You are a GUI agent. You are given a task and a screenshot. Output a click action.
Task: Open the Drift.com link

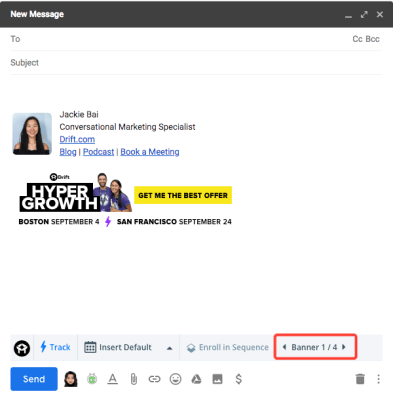77,139
